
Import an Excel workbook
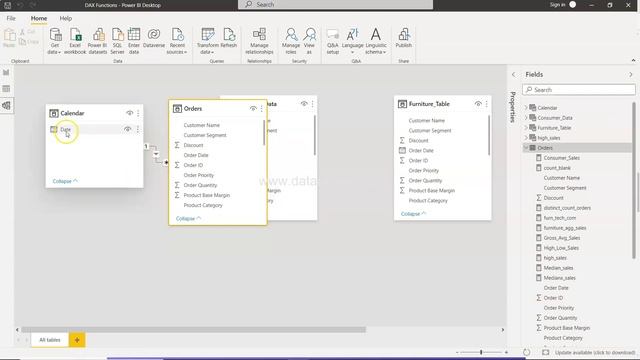(75, 41)
